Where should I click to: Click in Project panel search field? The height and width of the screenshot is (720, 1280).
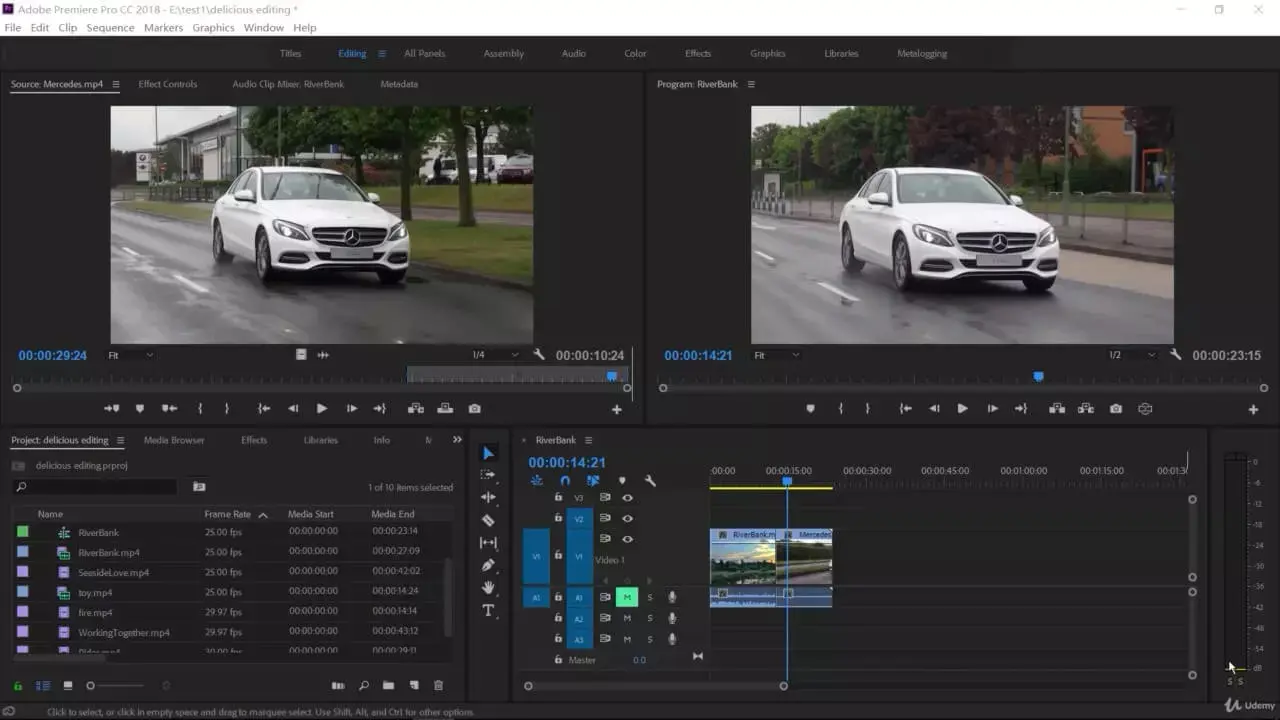pos(95,487)
